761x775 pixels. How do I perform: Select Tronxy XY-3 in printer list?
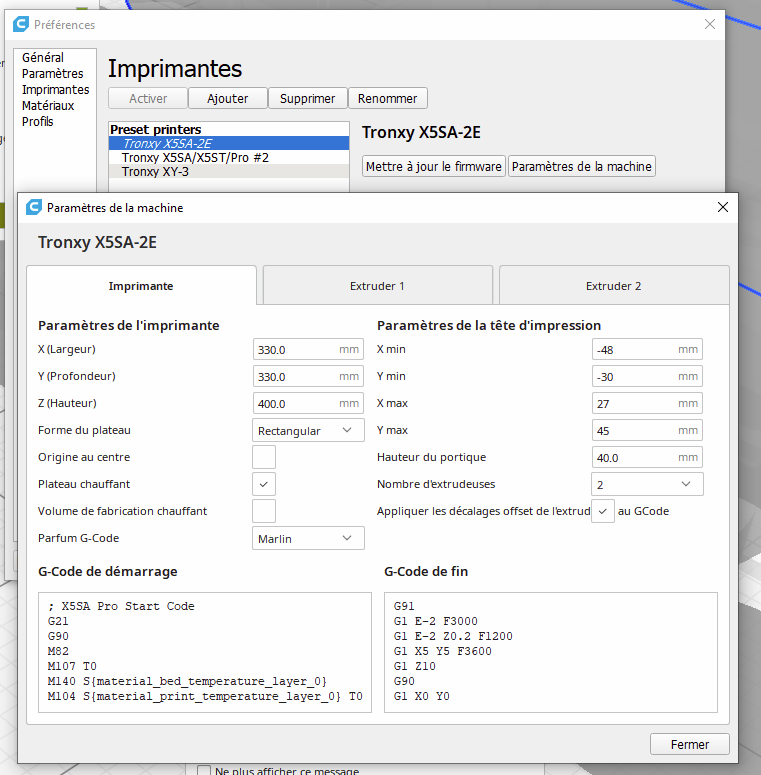229,172
